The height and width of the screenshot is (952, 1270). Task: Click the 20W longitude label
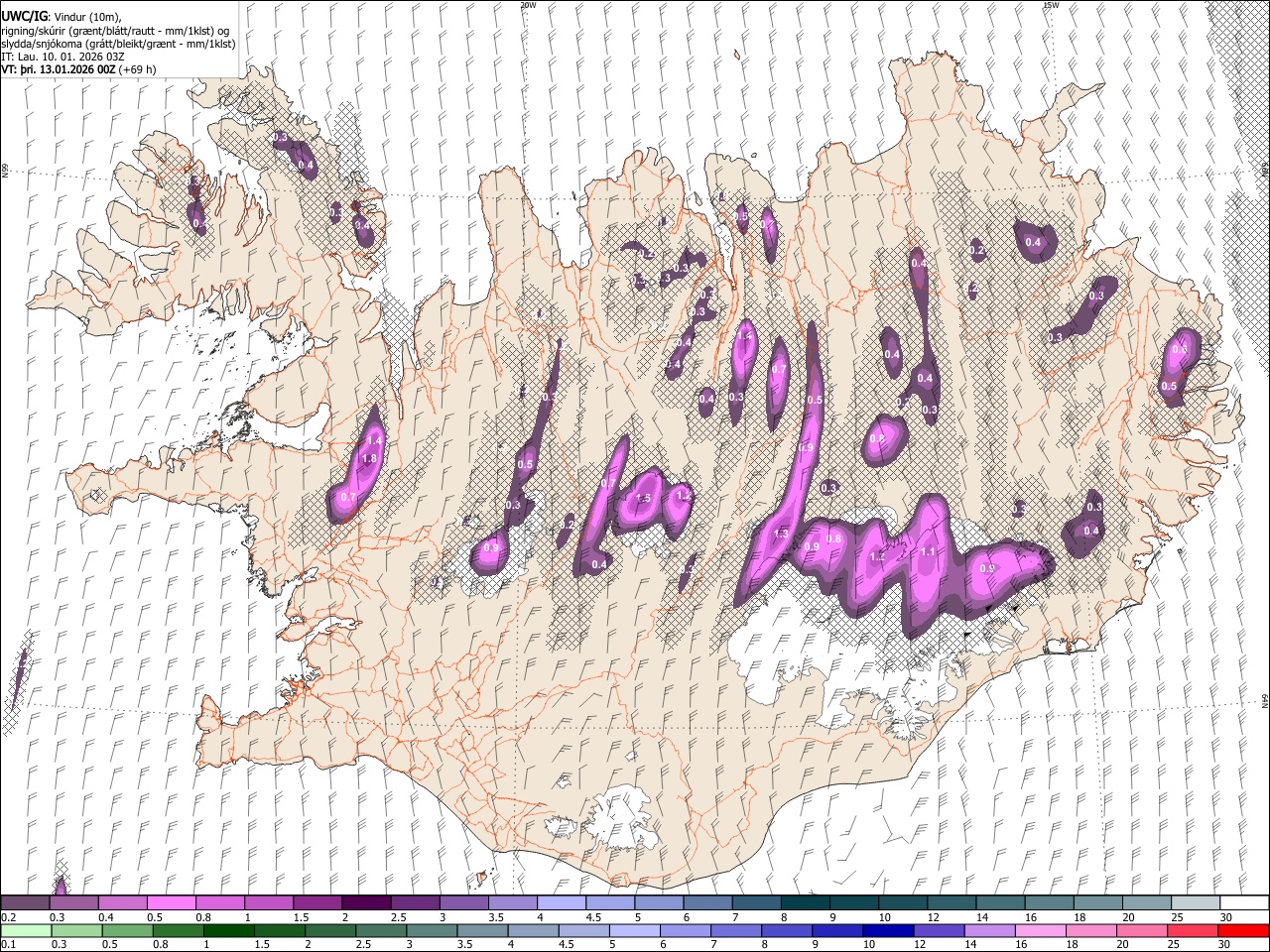pyautogui.click(x=529, y=5)
